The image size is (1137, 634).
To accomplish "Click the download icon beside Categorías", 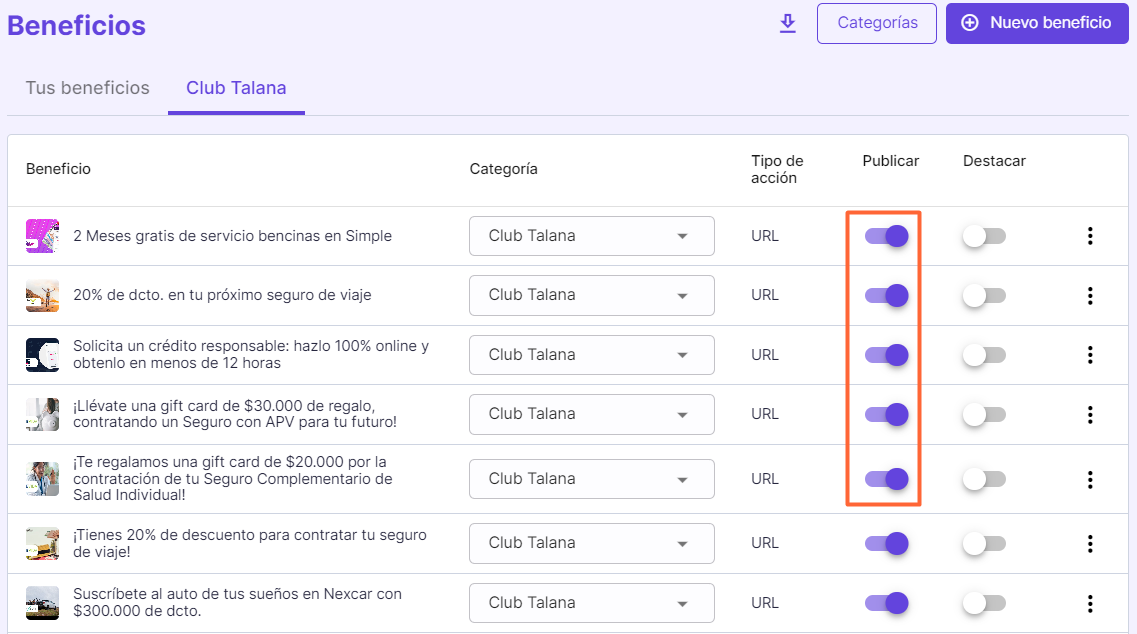I will click(x=787, y=23).
